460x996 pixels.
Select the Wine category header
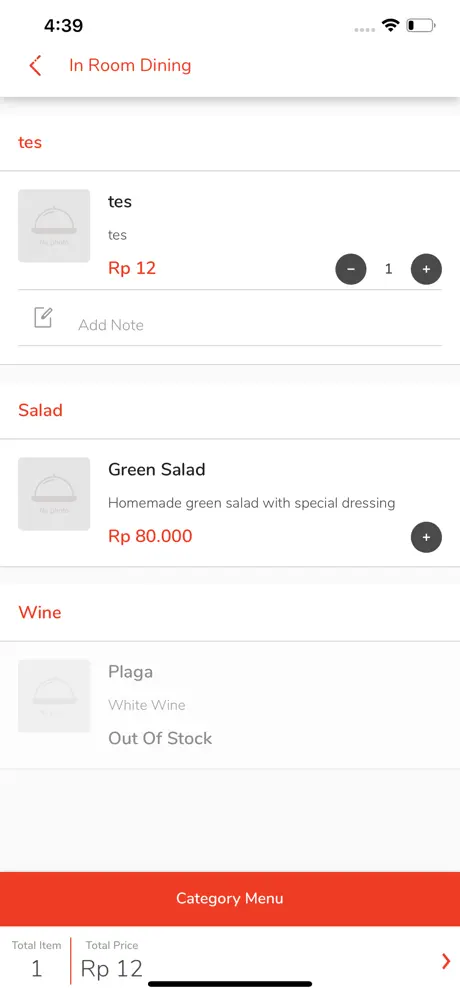point(40,612)
